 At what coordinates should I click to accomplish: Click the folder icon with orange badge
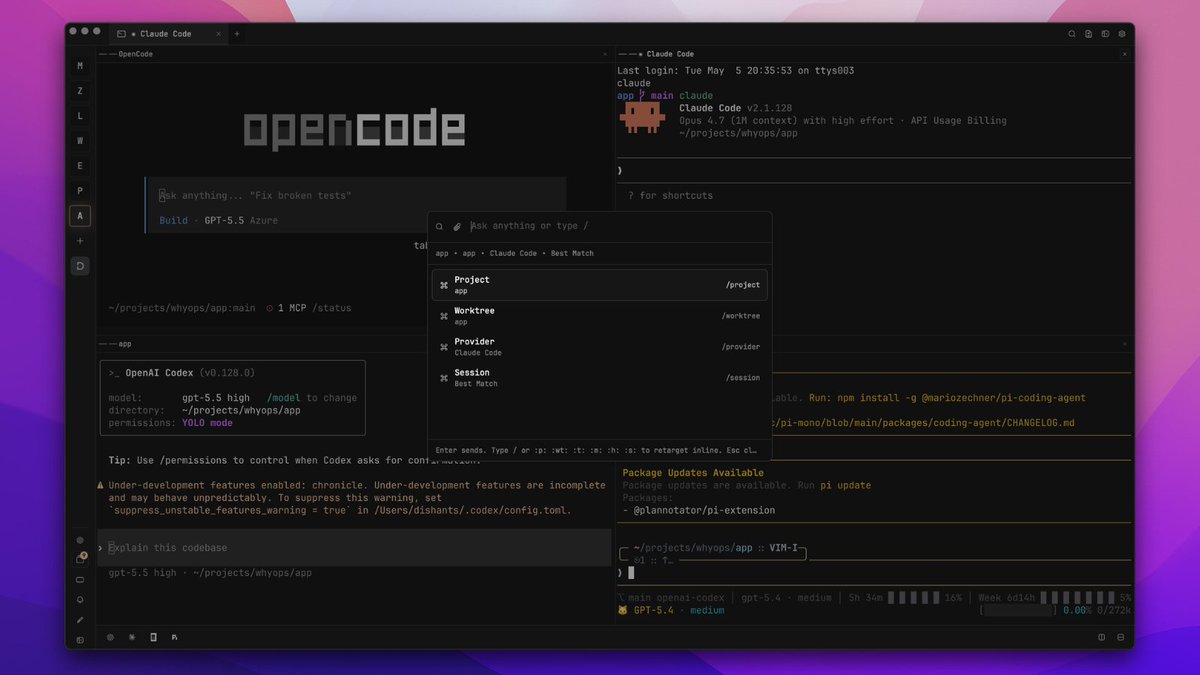tap(81, 559)
